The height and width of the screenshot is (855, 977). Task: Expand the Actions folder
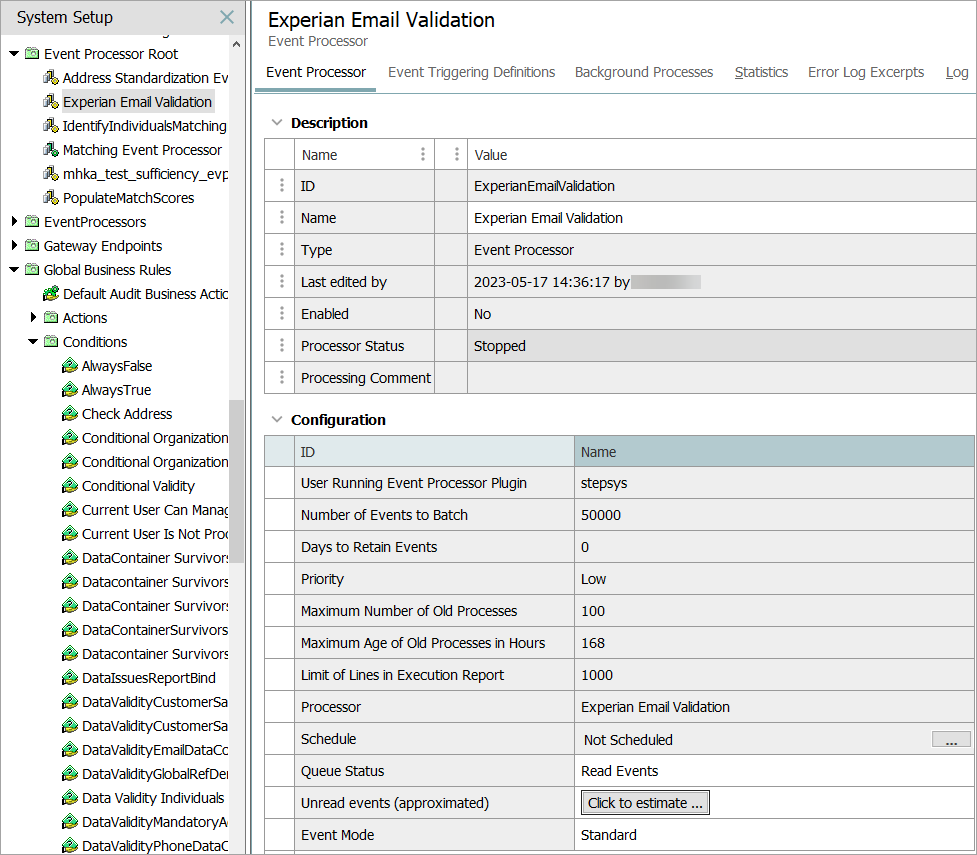pos(33,318)
